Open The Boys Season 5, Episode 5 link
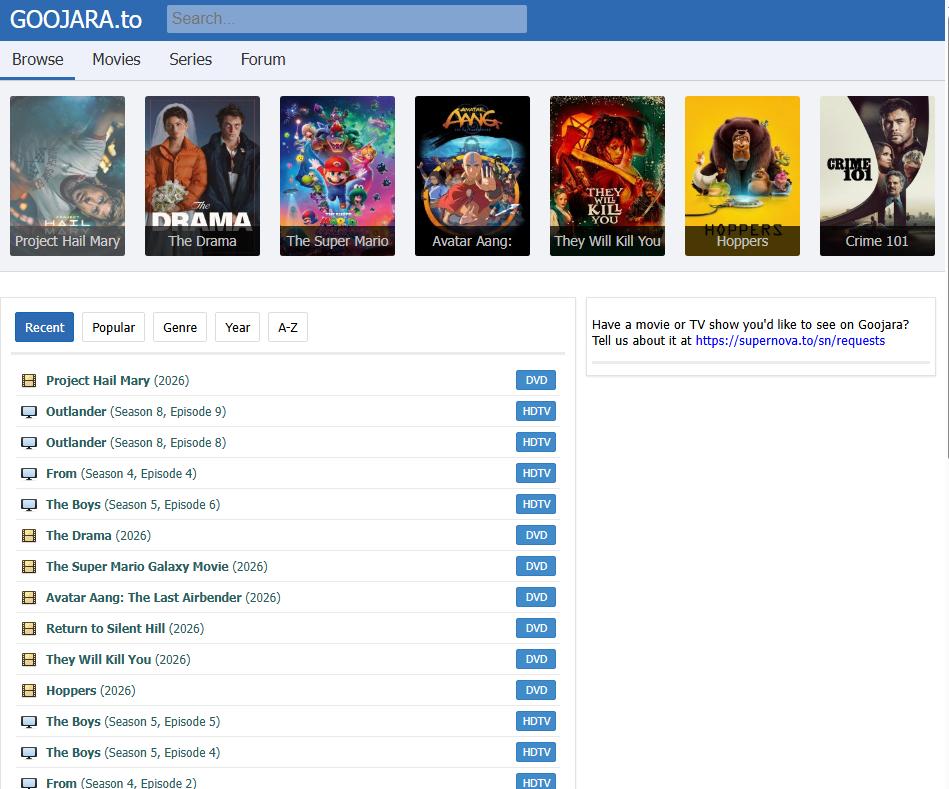The image size is (949, 789). point(133,721)
